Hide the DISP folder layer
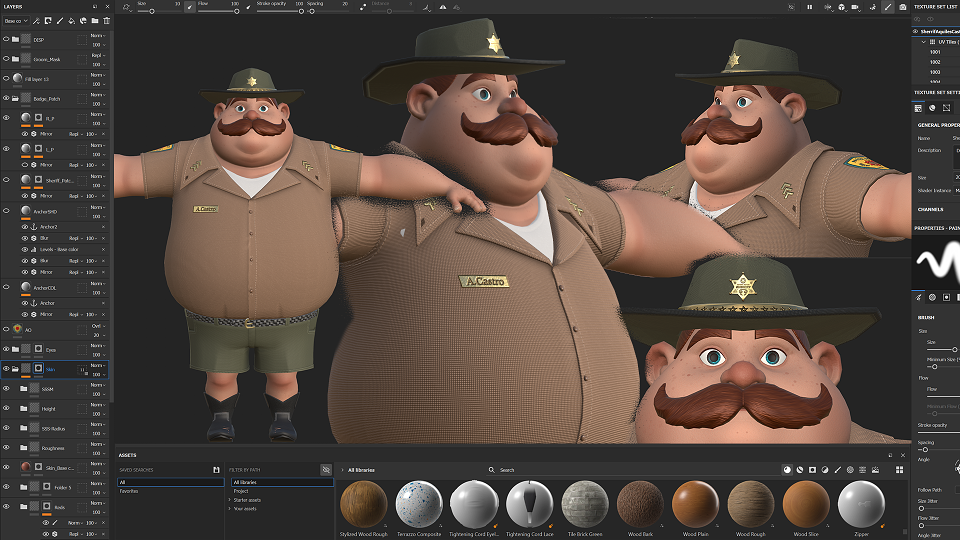This screenshot has width=960, height=540. tap(6, 39)
